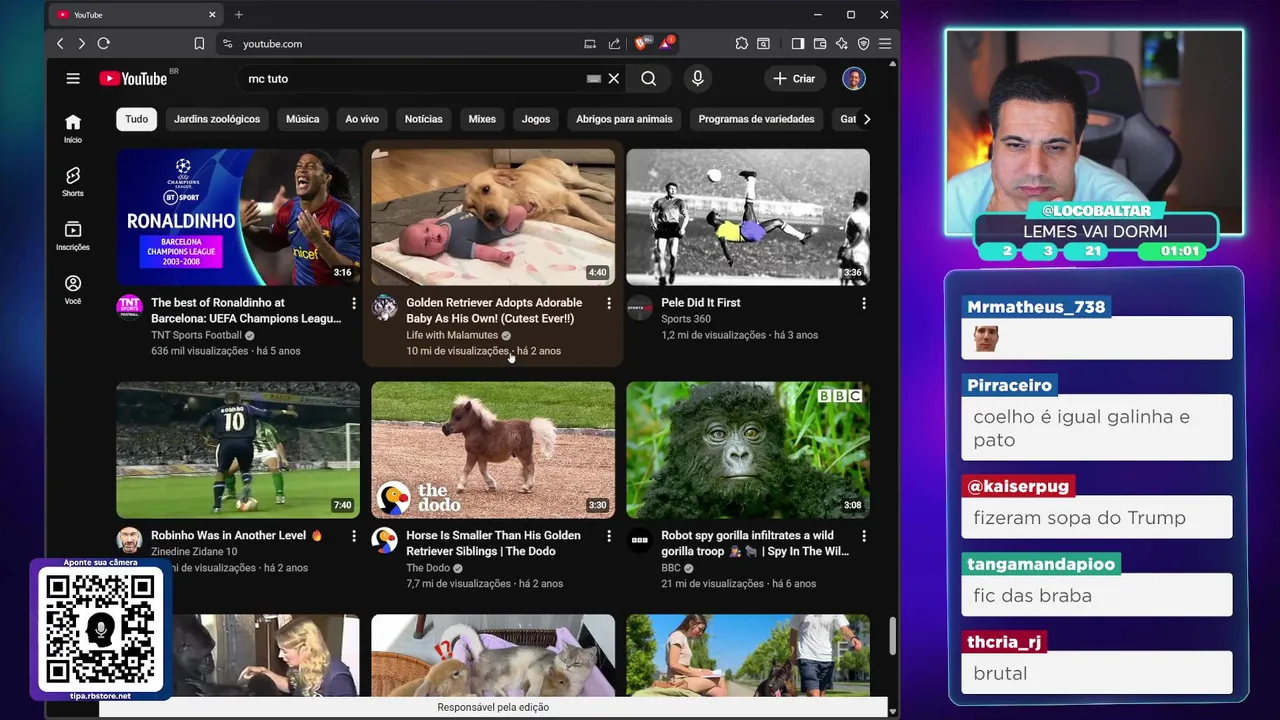1280x720 pixels.
Task: Show more filter chips with right arrow
Action: (867, 119)
